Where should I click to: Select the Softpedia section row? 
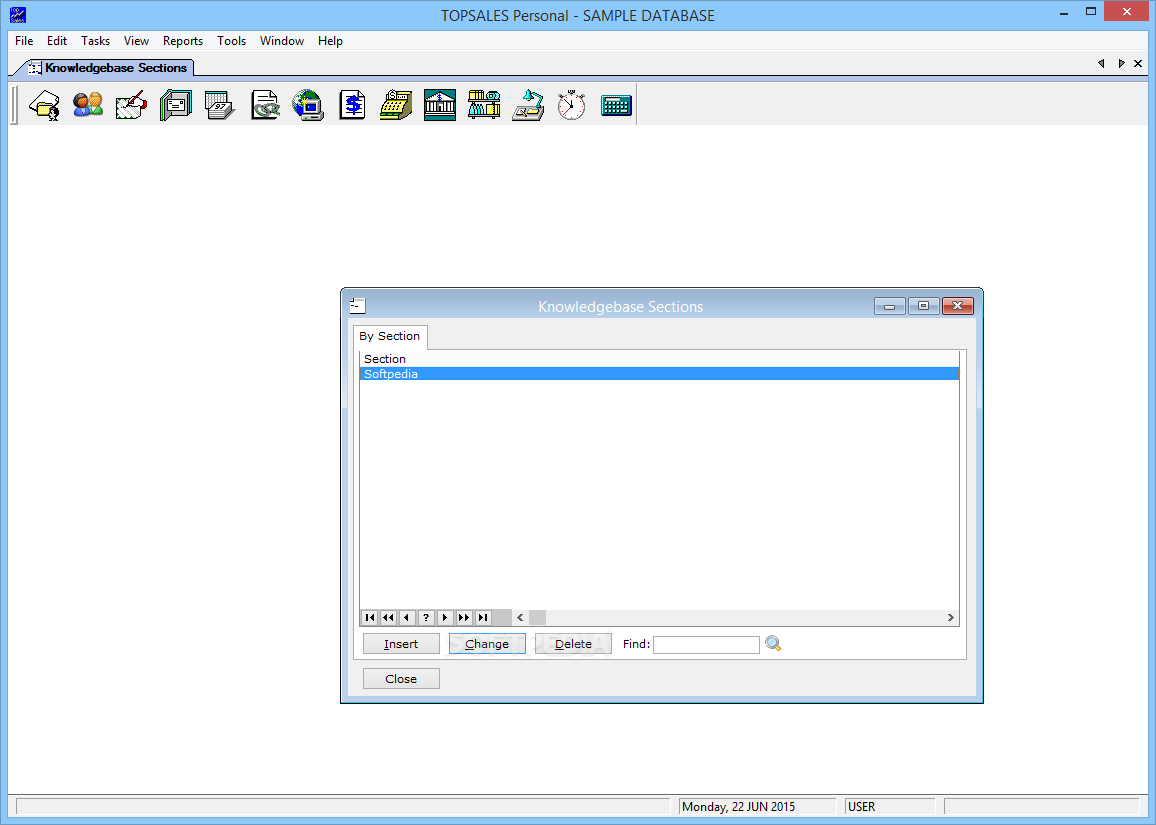coord(659,374)
